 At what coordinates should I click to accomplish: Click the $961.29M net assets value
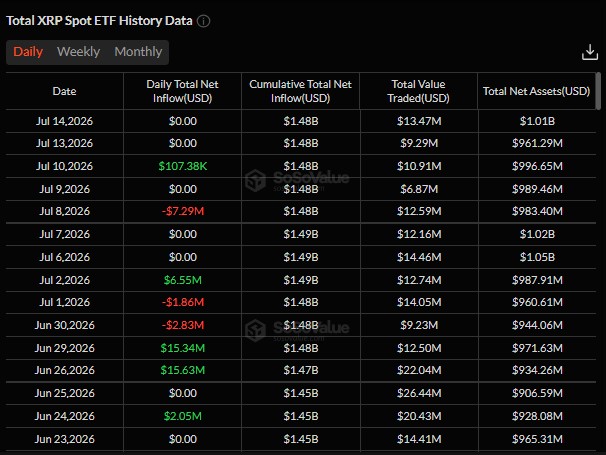click(x=537, y=143)
